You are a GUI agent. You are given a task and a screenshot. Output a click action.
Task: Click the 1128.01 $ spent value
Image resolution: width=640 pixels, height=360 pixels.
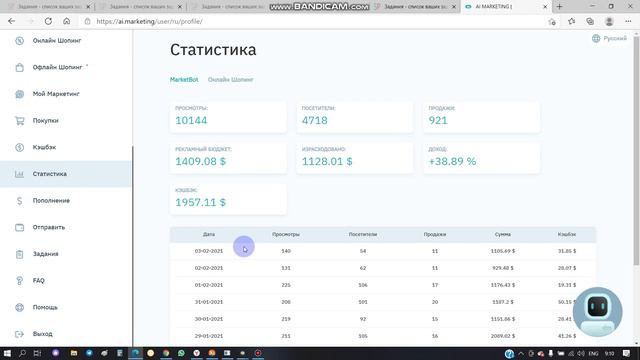pos(327,161)
